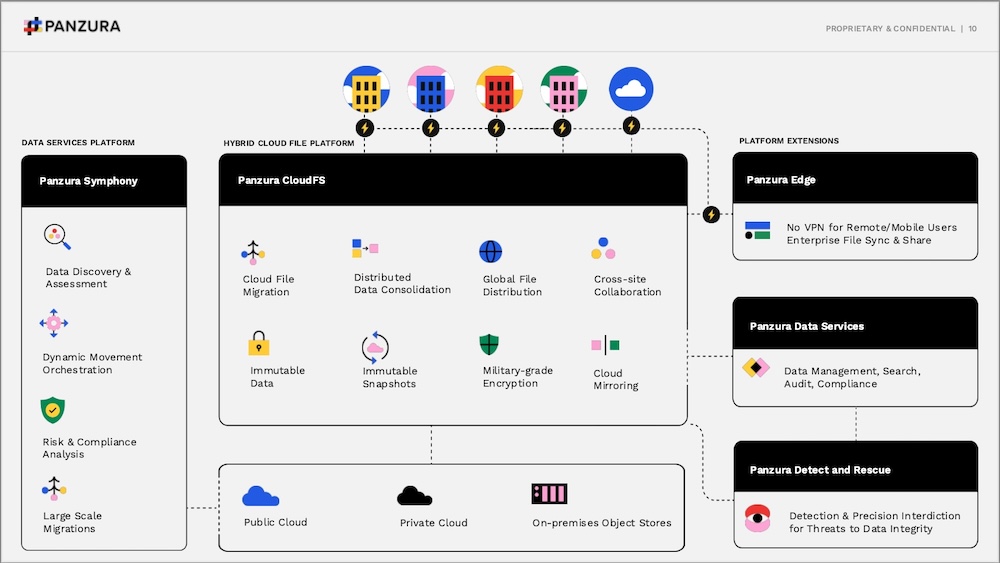Screen dimensions: 1000x563
Task: Click "Military-grade Encryption" text
Action: coord(518,377)
